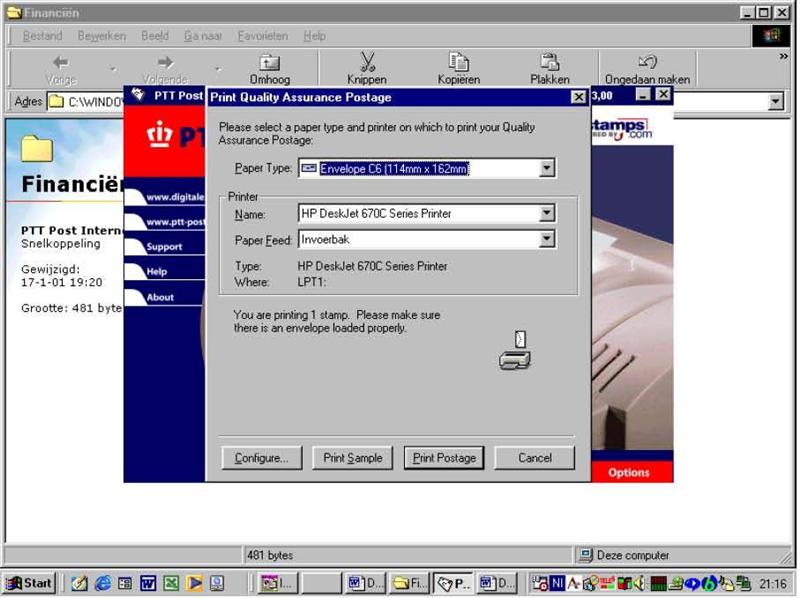The image size is (800, 598).
Task: Launch media player quick launch icon
Action: point(194,583)
